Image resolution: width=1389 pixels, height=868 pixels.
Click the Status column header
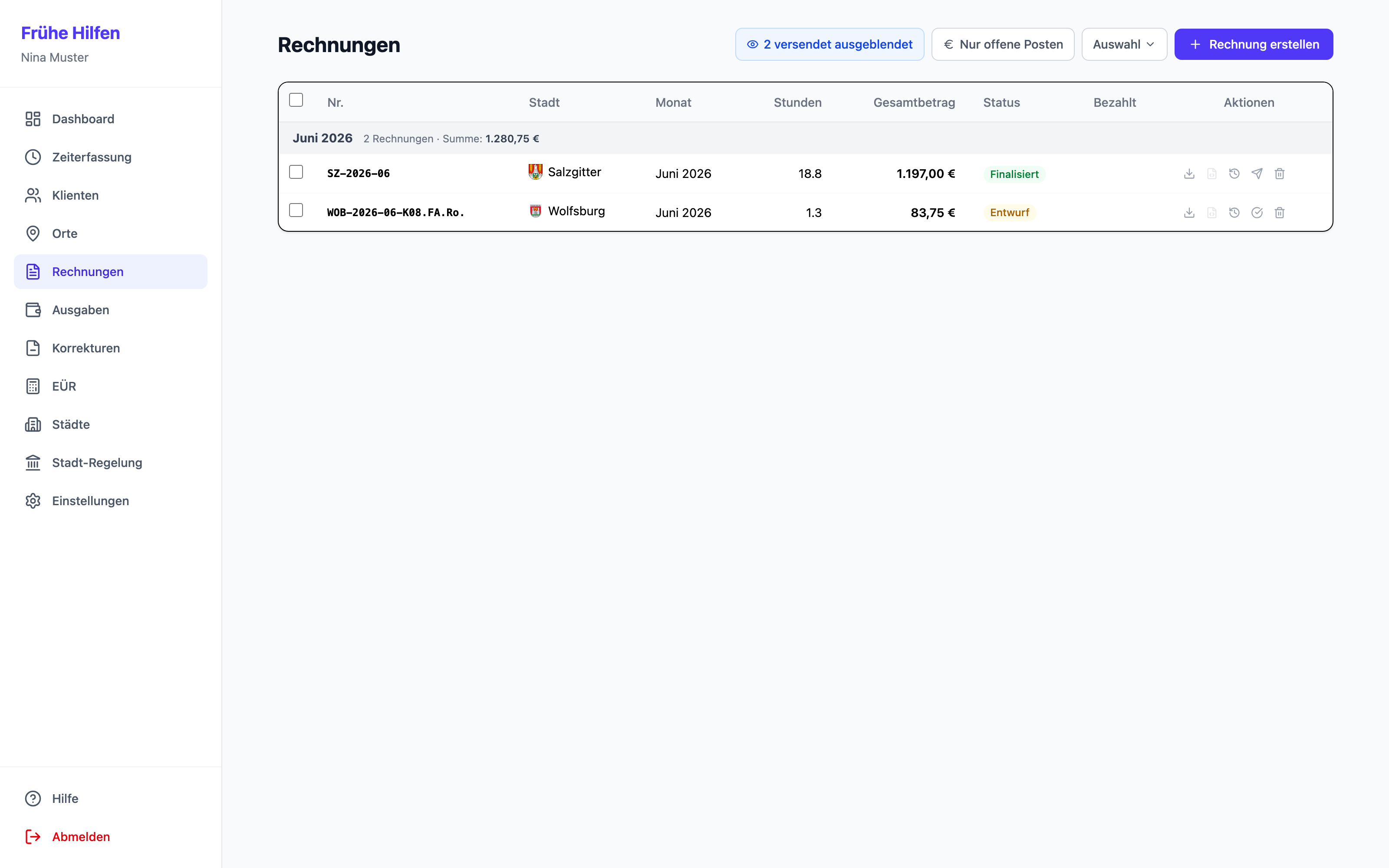[1001, 103]
